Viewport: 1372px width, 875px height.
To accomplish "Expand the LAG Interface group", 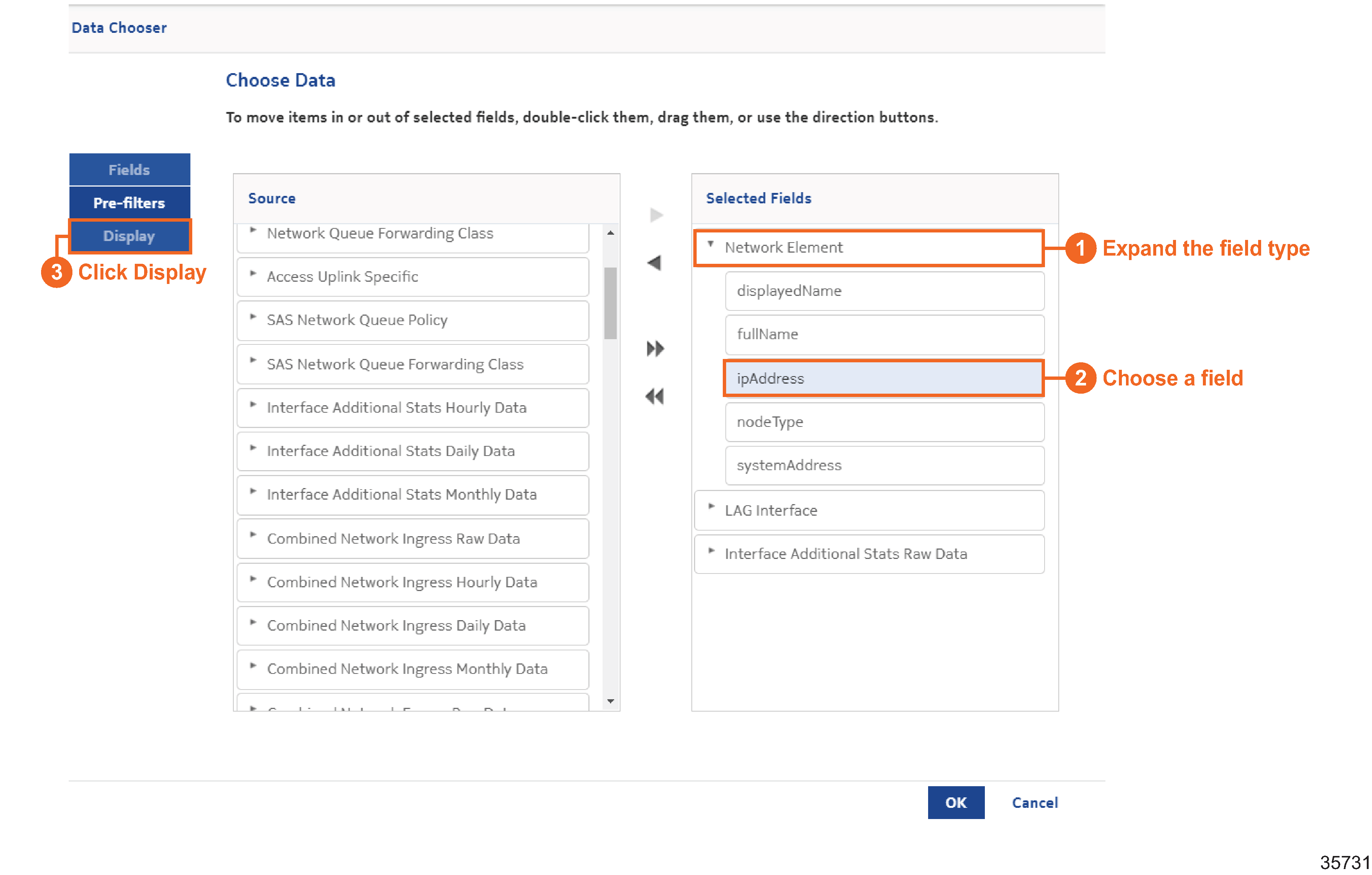I will click(x=711, y=507).
